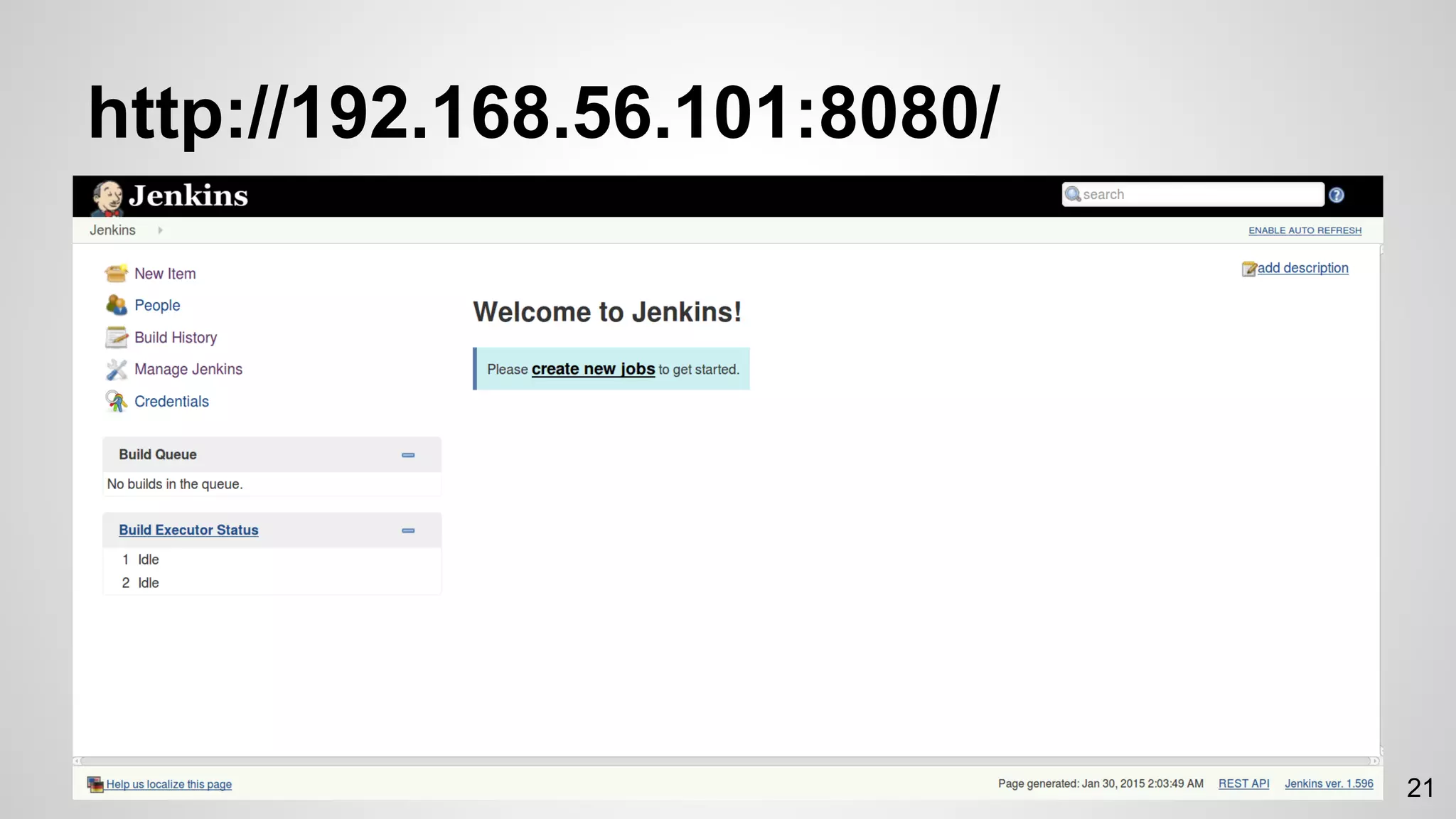Click the add description notepad icon
The image size is (1456, 819).
[1249, 269]
